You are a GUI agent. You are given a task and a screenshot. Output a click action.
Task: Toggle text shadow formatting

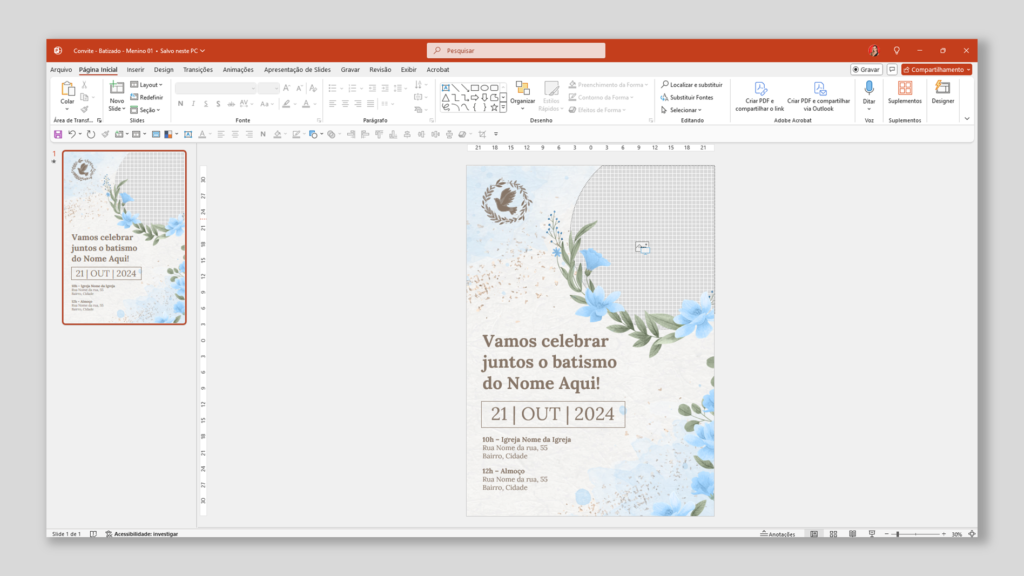click(218, 104)
